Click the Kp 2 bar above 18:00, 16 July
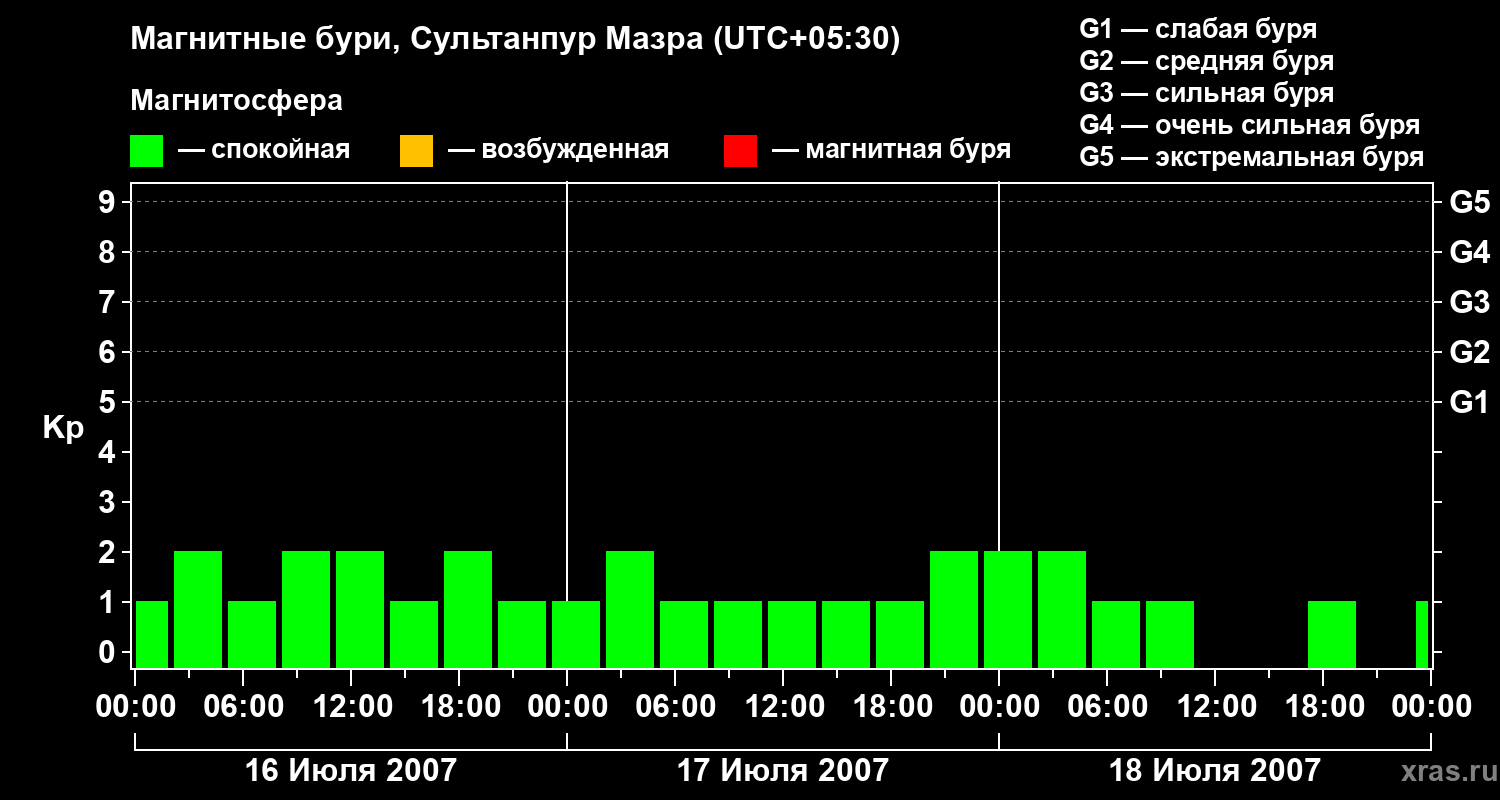1500x800 pixels. pyautogui.click(x=468, y=609)
